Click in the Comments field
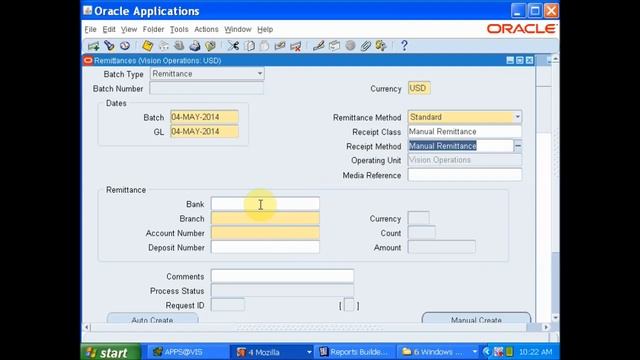The height and width of the screenshot is (360, 640). (x=282, y=276)
